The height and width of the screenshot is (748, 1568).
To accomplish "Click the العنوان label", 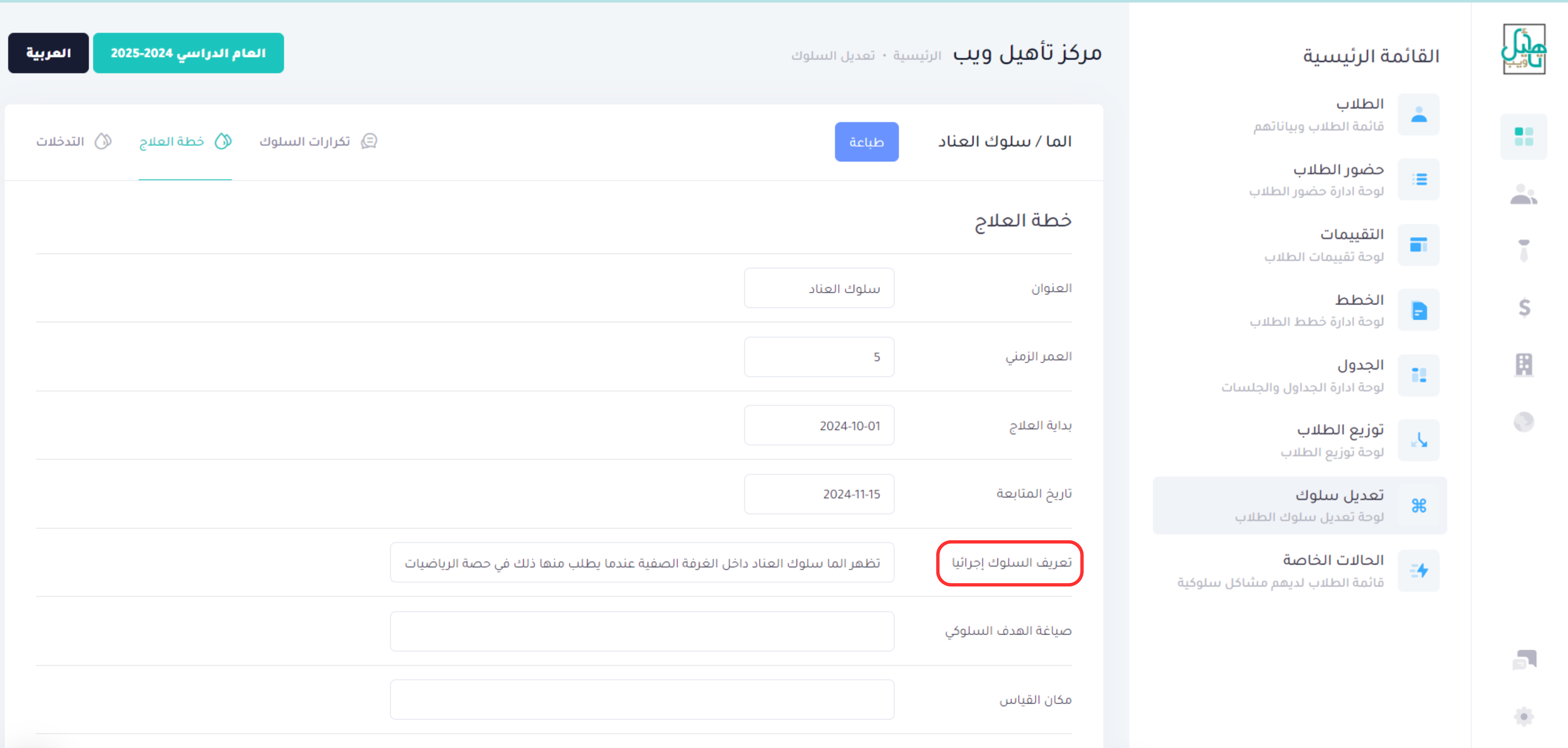I will (x=1051, y=288).
